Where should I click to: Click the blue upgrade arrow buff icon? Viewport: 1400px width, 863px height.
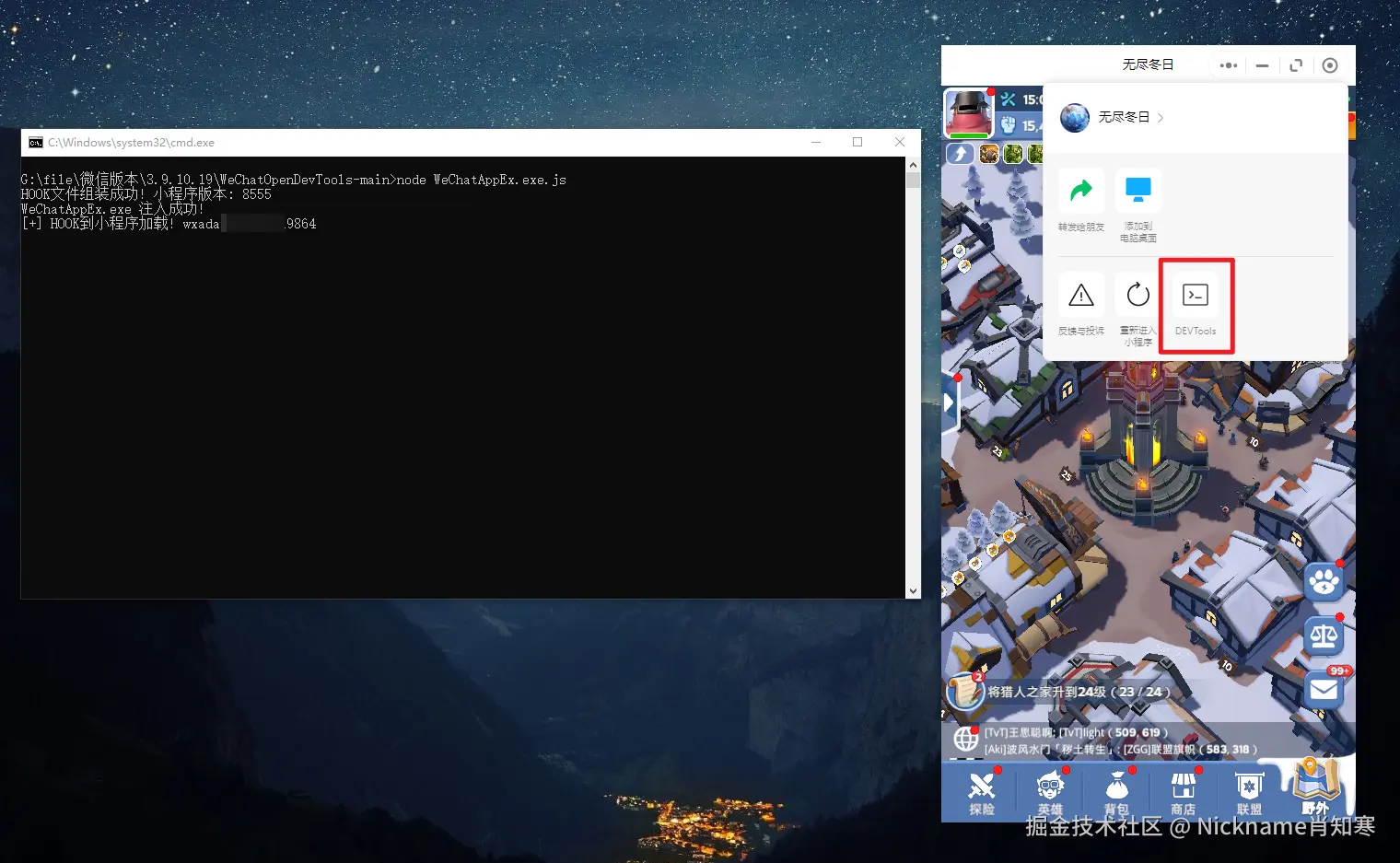pos(961,154)
